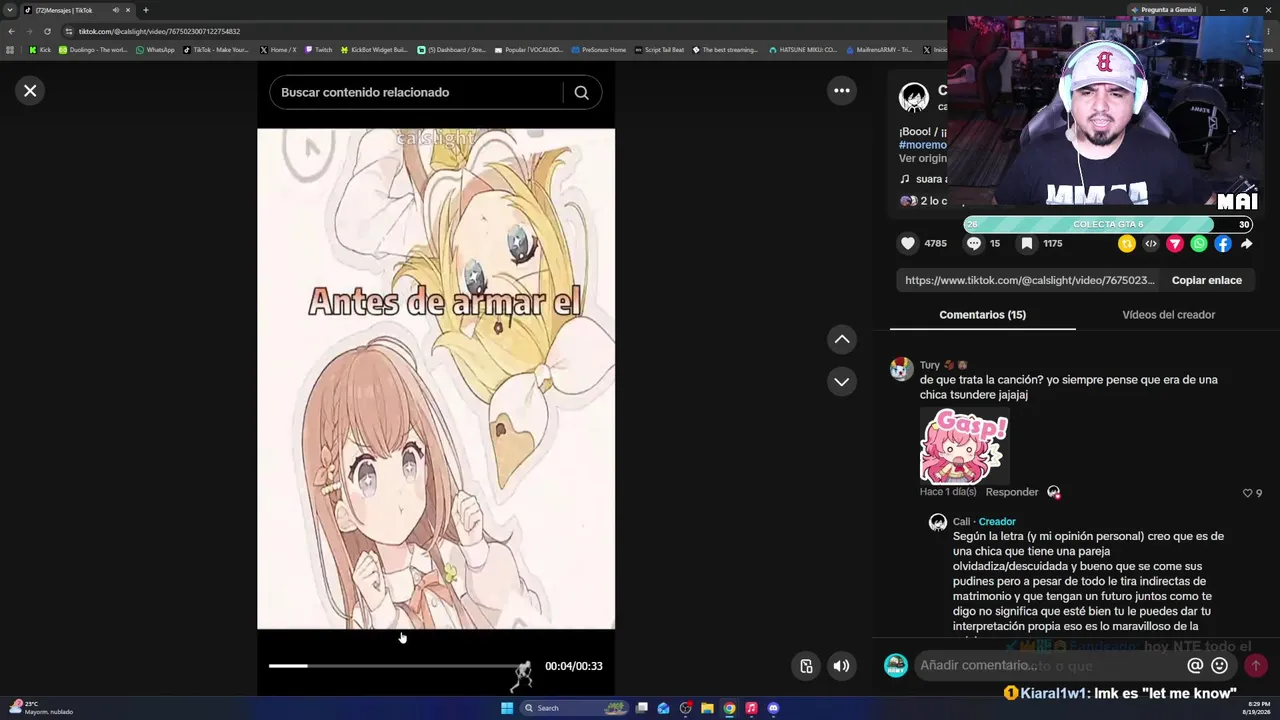
Task: Open browser tab search dropdown
Action: [10, 10]
